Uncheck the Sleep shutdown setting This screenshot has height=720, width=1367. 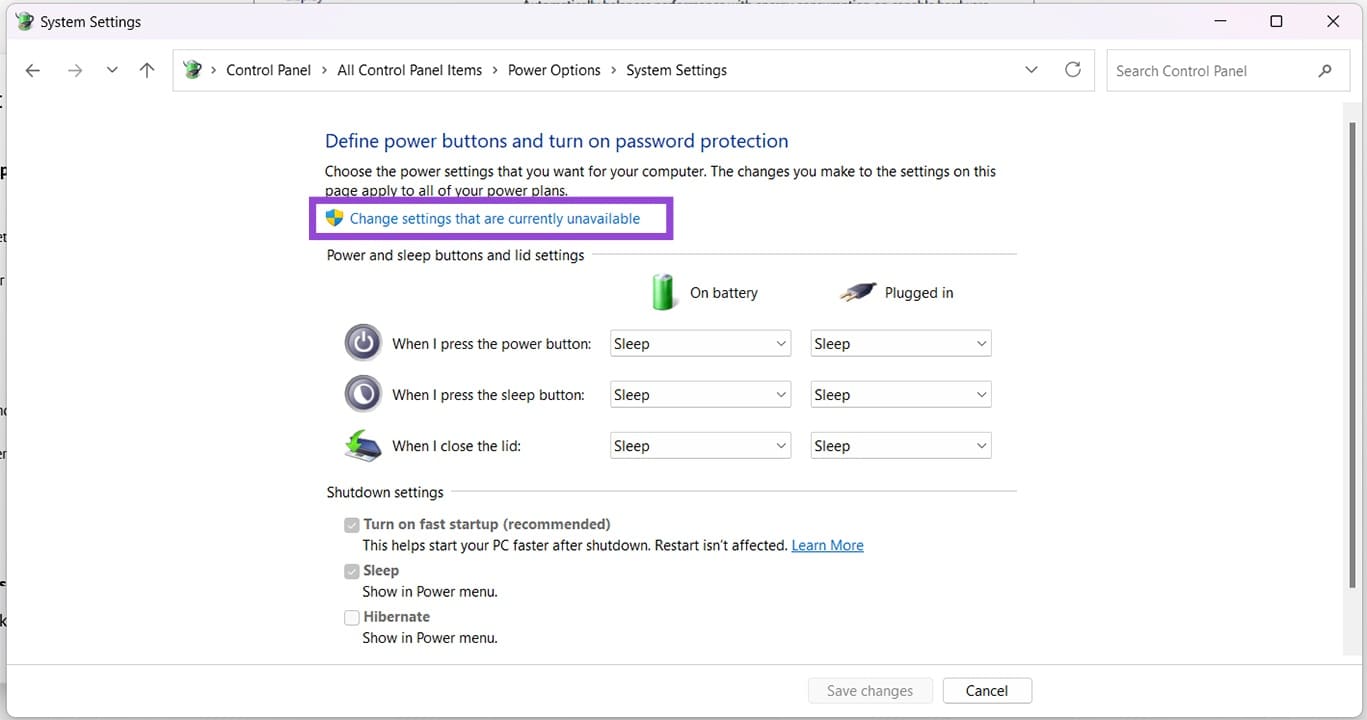pos(351,571)
